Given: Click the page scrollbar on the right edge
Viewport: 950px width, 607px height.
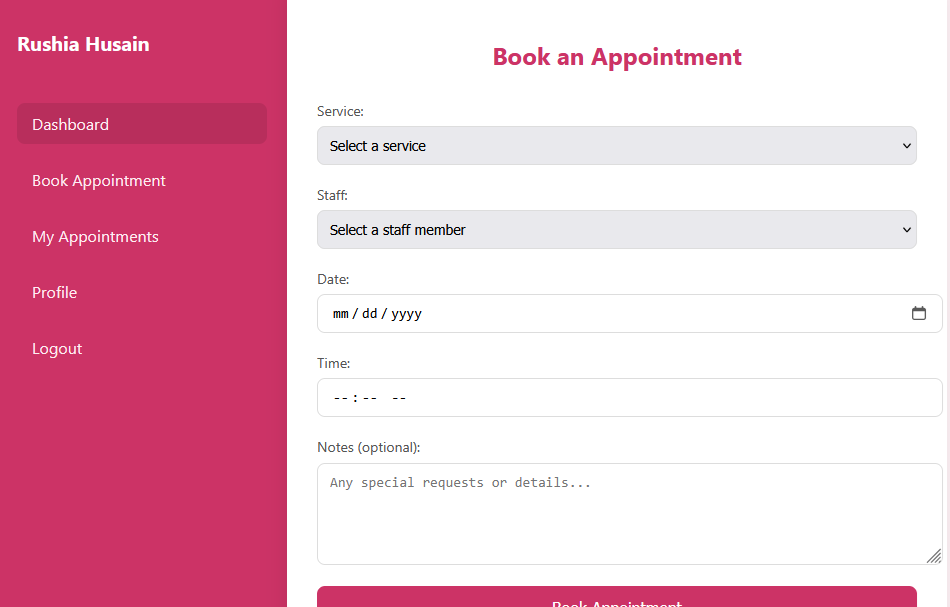Looking at the screenshot, I should pos(944,300).
